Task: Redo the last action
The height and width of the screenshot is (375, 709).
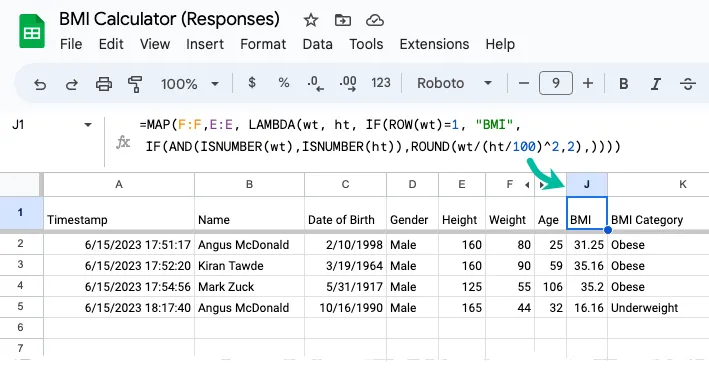Action: (71, 84)
